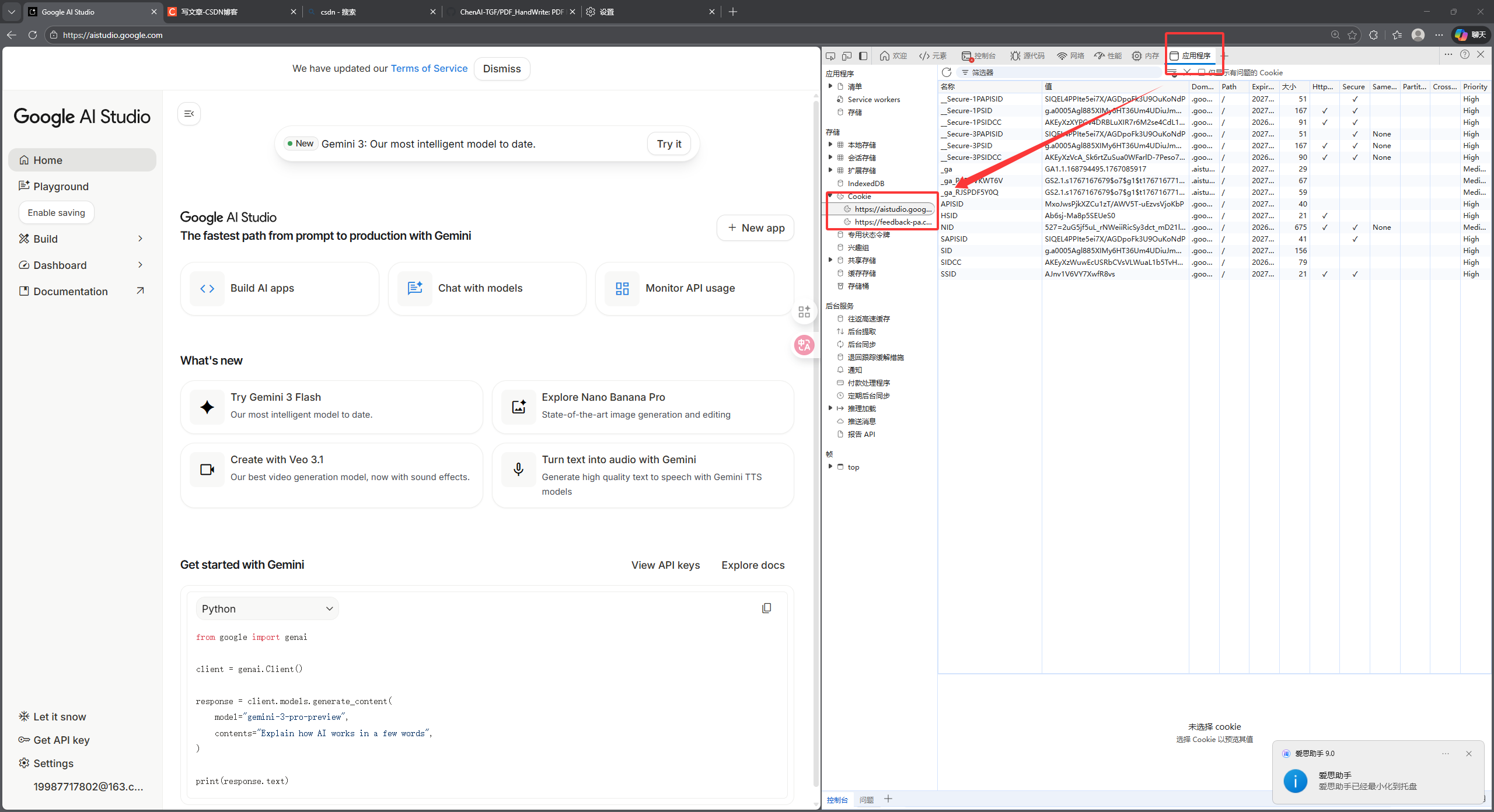
Task: Select the feedback-pa cookie origin
Action: [x=892, y=222]
